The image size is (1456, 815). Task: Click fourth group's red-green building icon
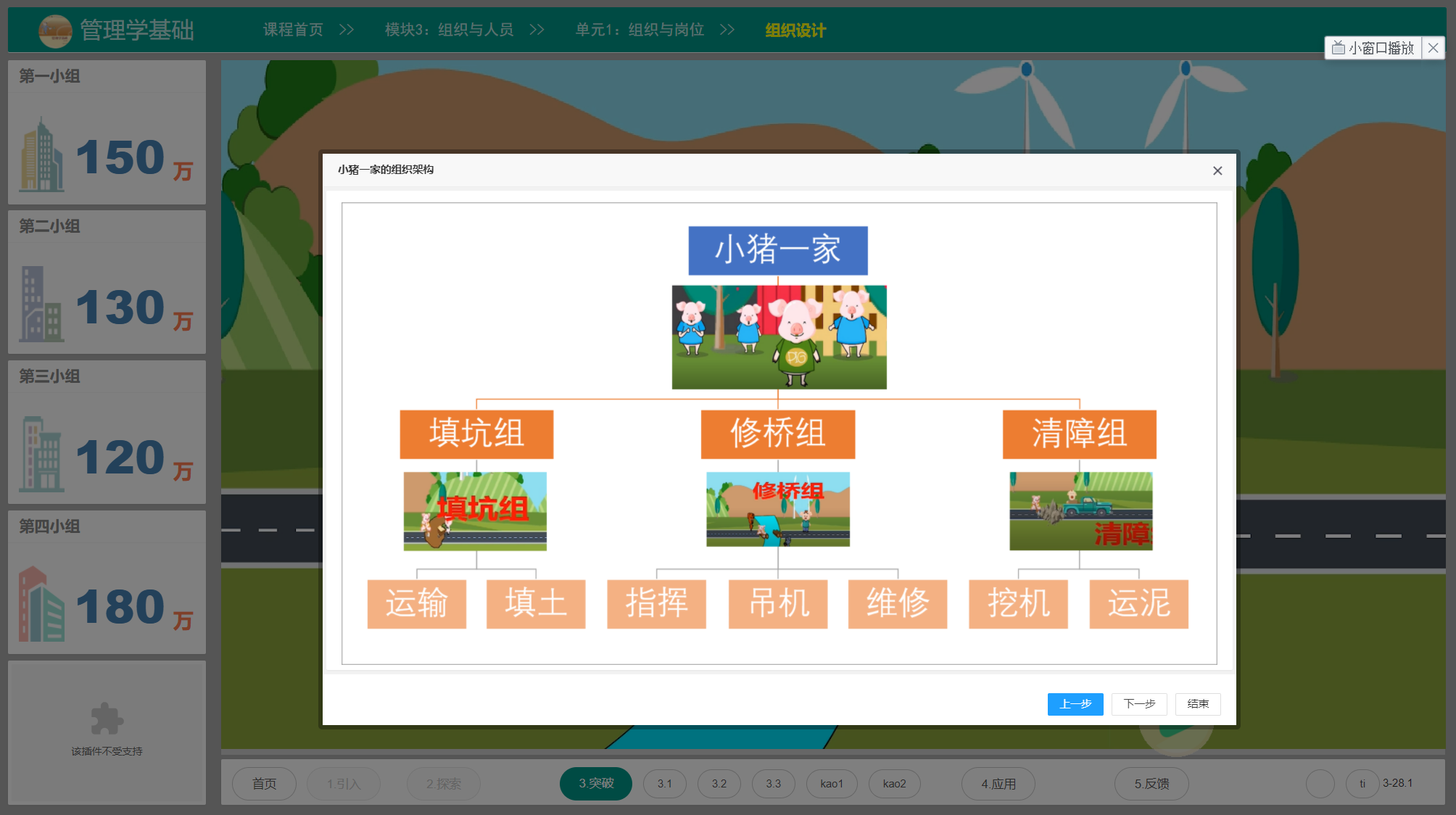41,604
